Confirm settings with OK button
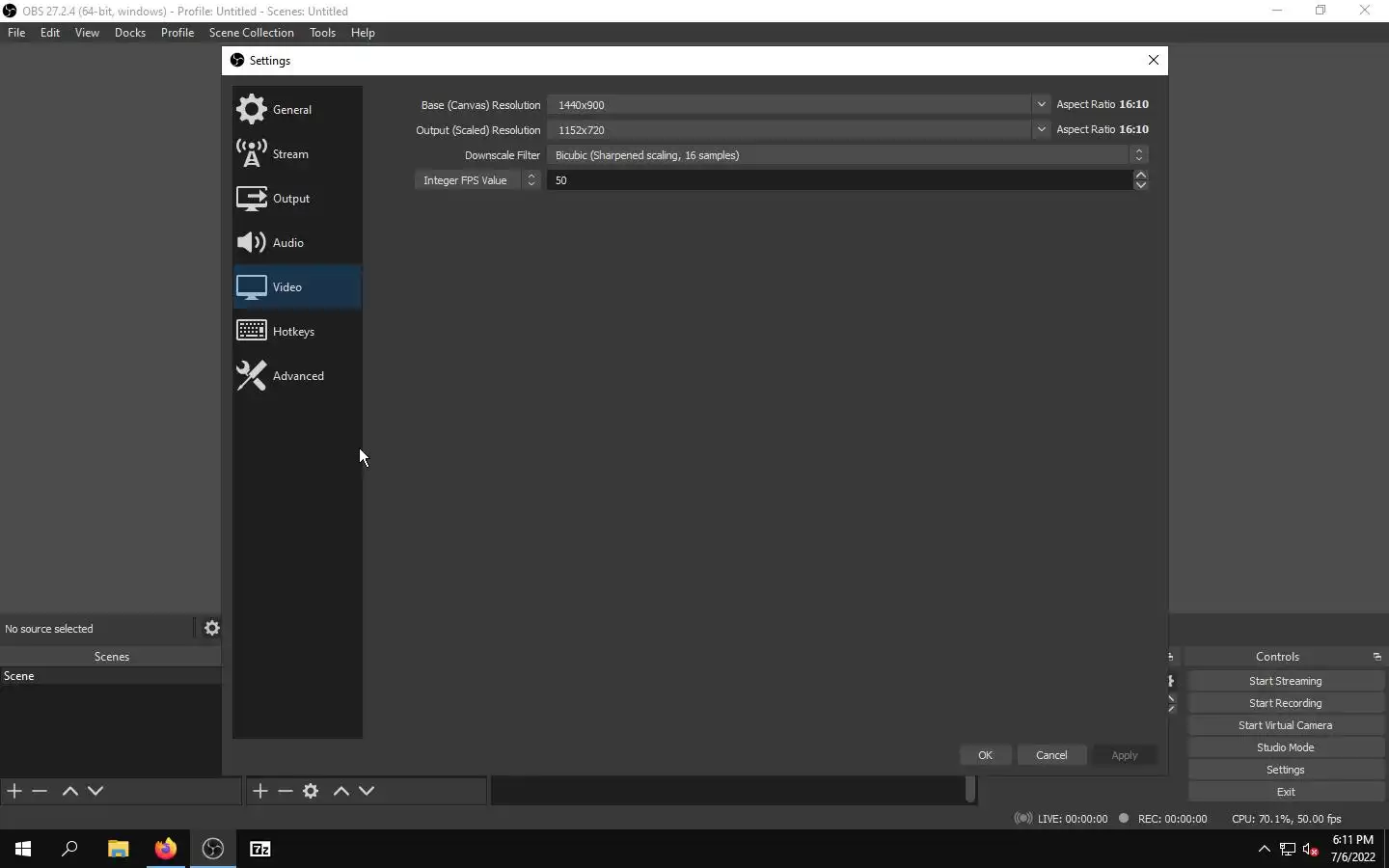Image resolution: width=1389 pixels, height=868 pixels. pyautogui.click(x=985, y=755)
